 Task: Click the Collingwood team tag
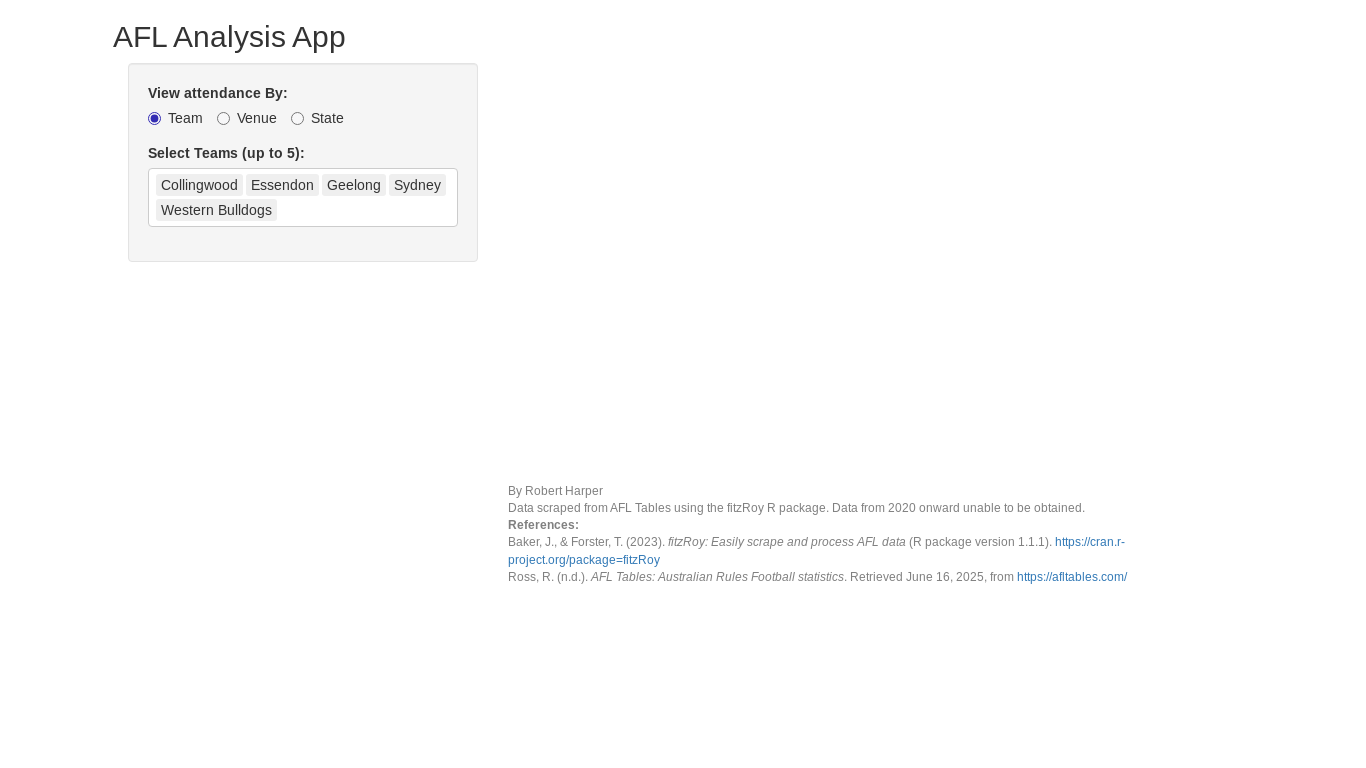199,185
